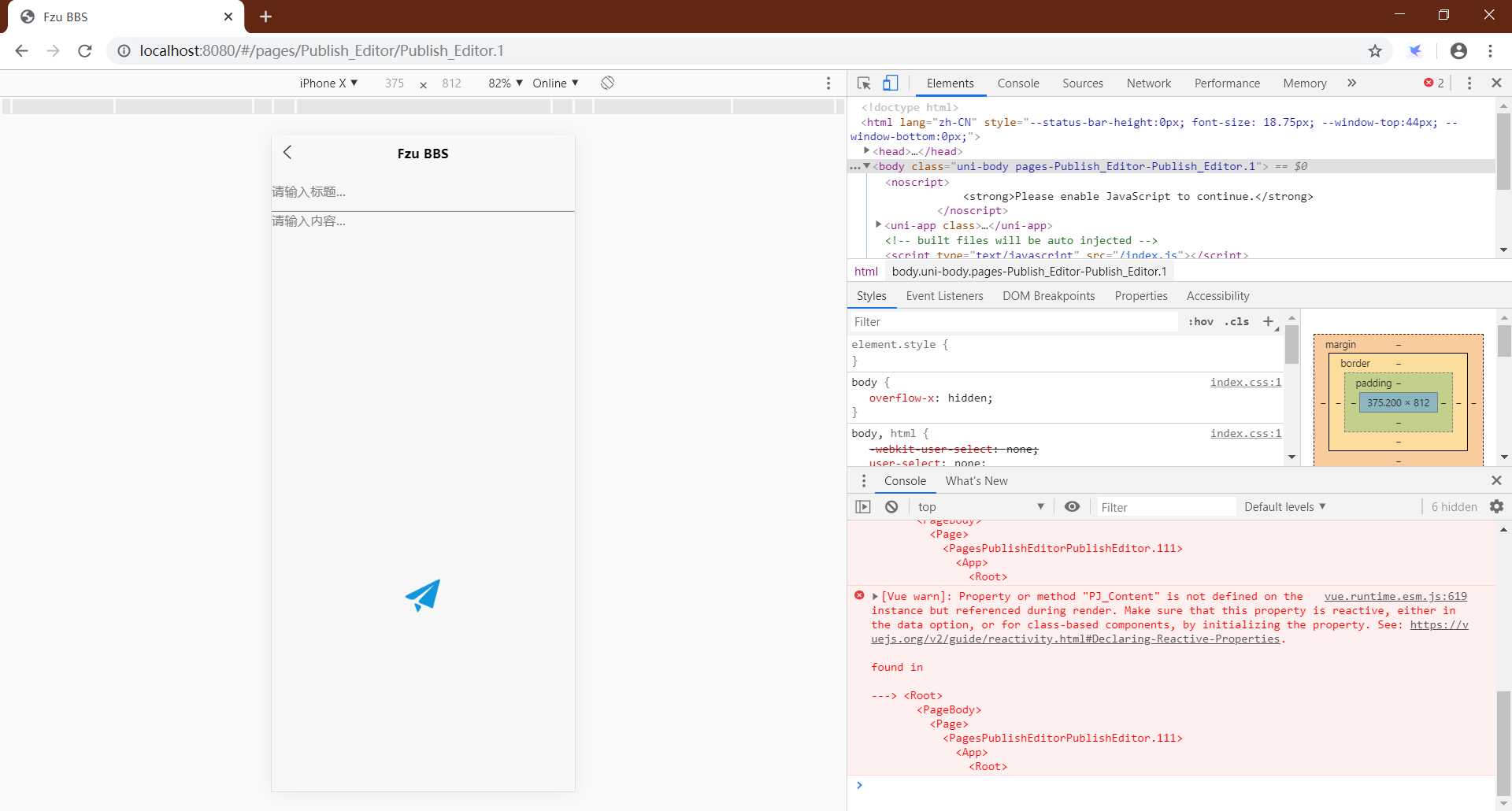Add a new style rule with plus icon
The image size is (1512, 811).
coord(1269,321)
